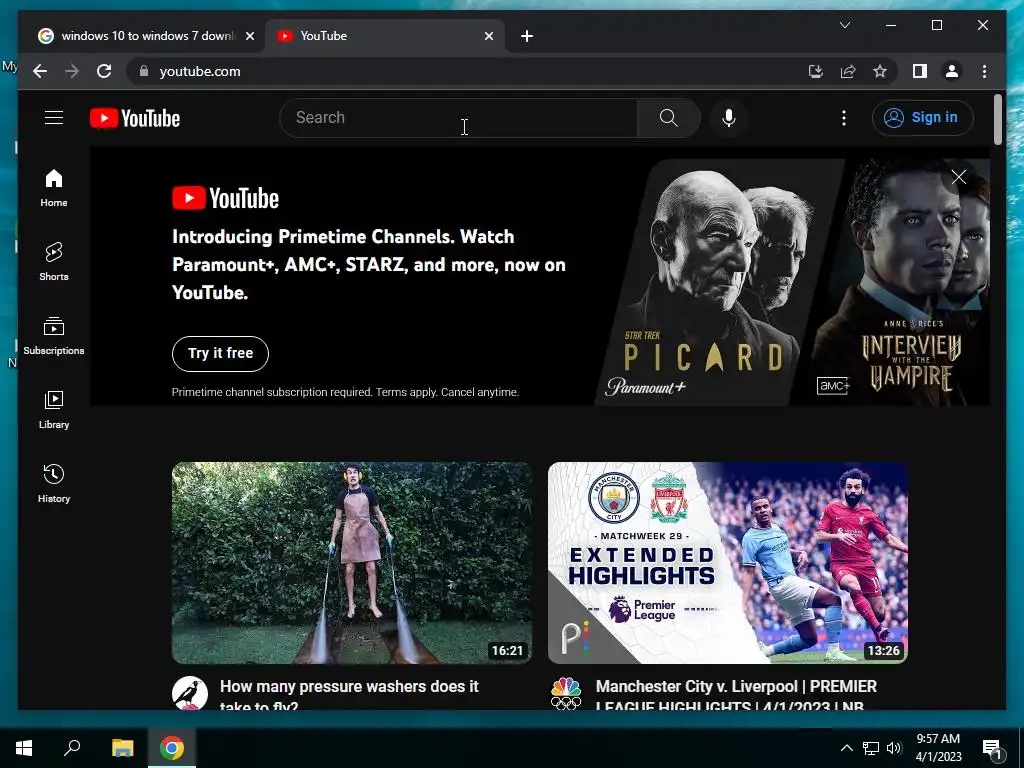Click the magnifier search button

tap(668, 118)
